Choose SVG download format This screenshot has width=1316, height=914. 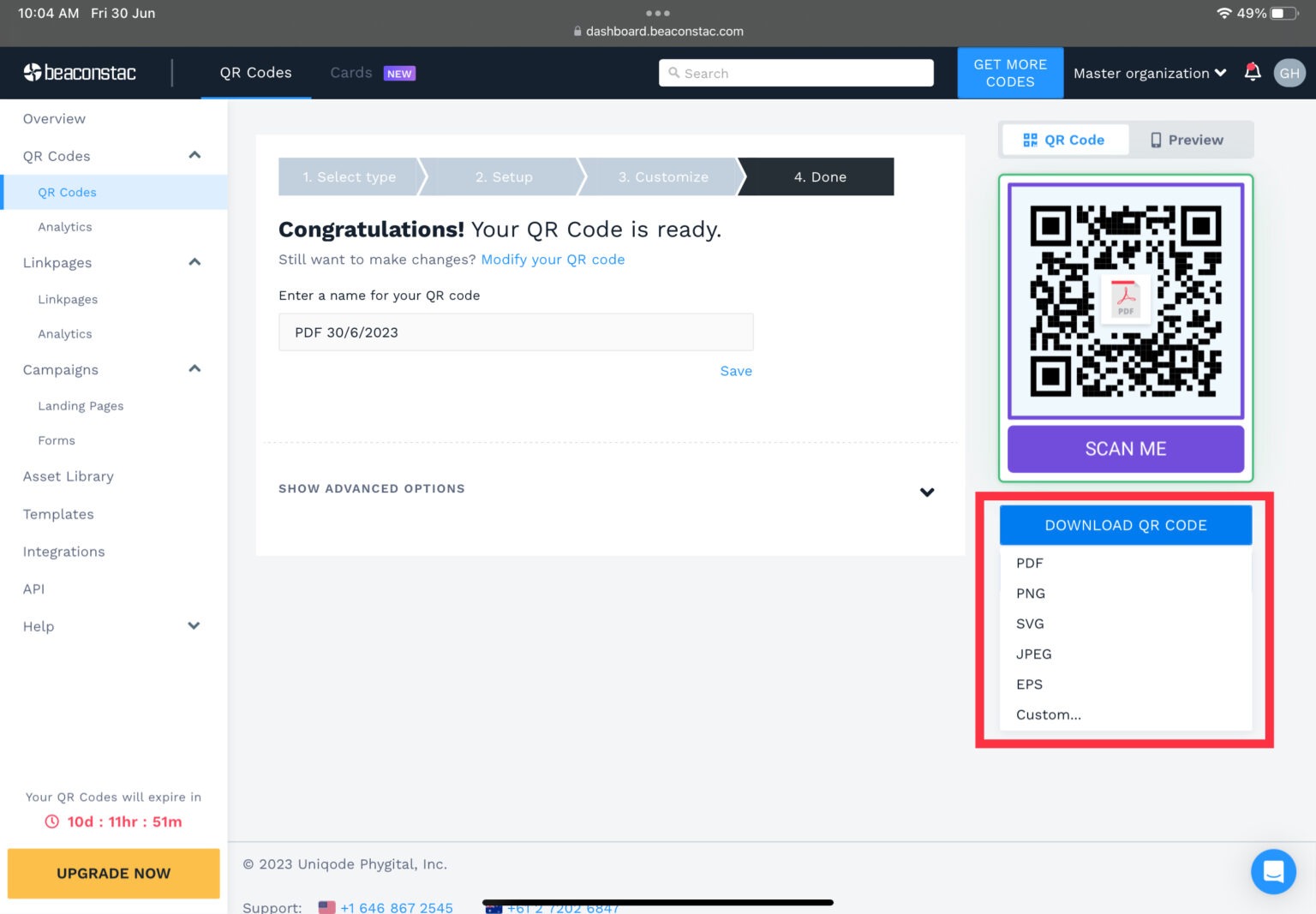tap(1030, 624)
